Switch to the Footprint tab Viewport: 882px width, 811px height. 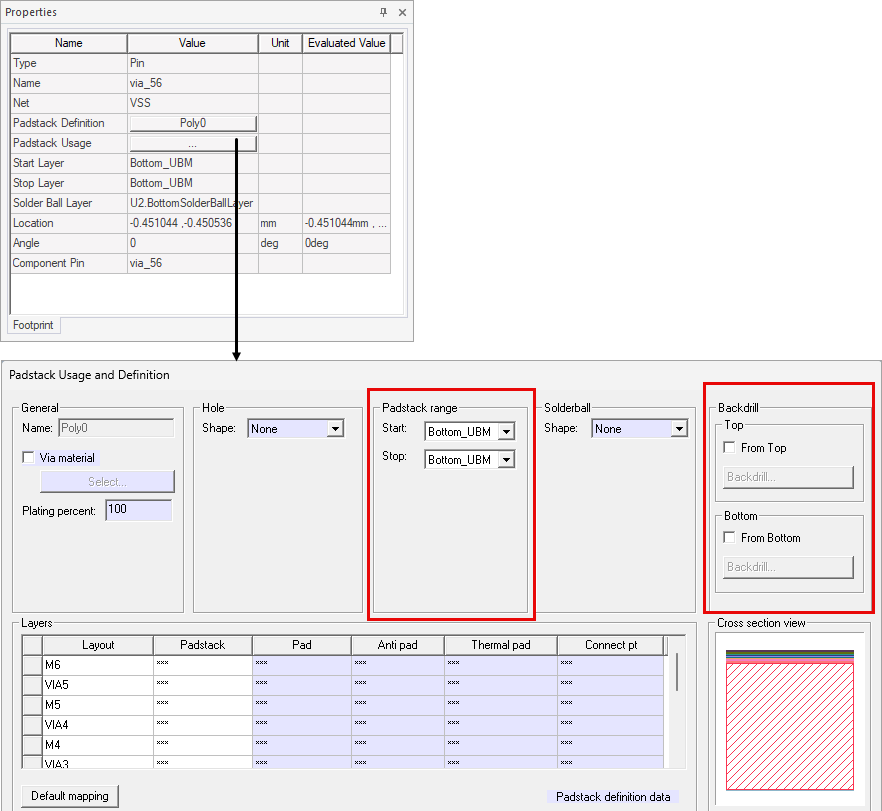click(33, 325)
